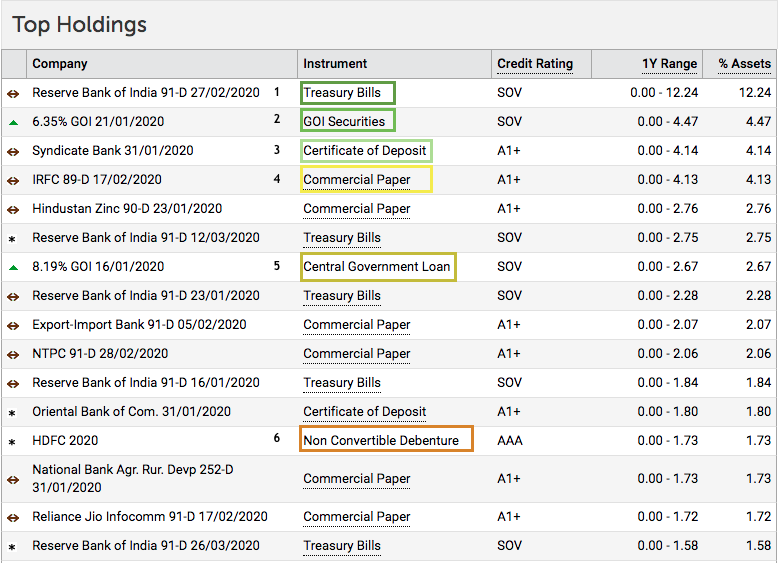This screenshot has height=563, width=779.
Task: Click the sideways arrow icon beside NTPC 91-D 28/02/2020
Action: (x=13, y=354)
